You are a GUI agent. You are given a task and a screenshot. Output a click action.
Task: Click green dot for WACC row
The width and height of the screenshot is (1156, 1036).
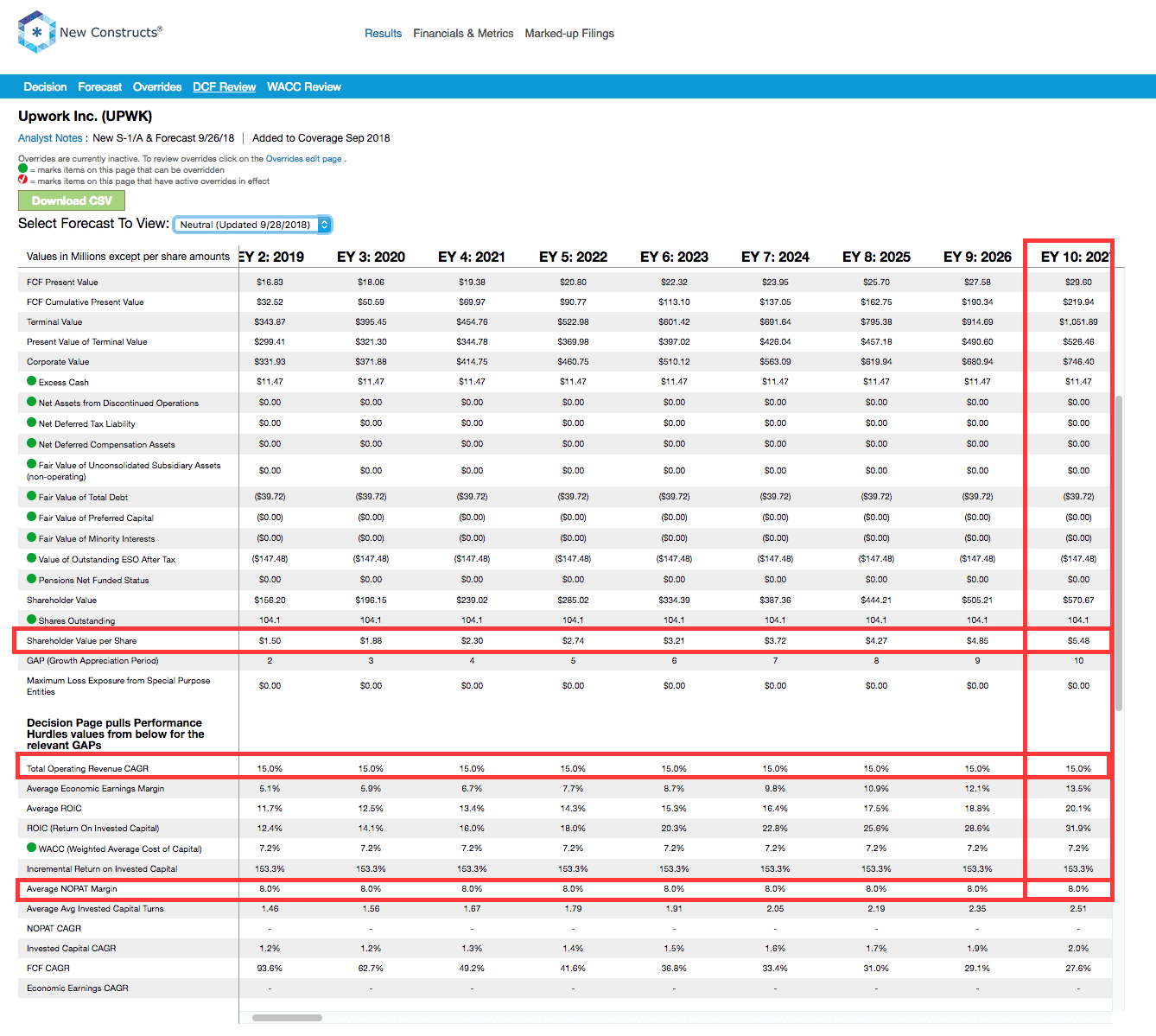click(x=31, y=848)
